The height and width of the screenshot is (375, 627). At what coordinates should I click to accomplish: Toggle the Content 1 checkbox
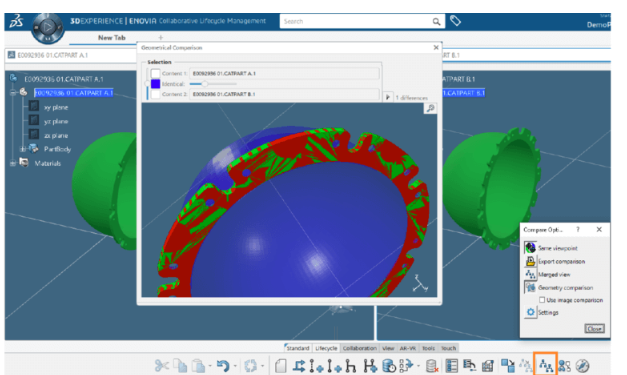point(156,73)
